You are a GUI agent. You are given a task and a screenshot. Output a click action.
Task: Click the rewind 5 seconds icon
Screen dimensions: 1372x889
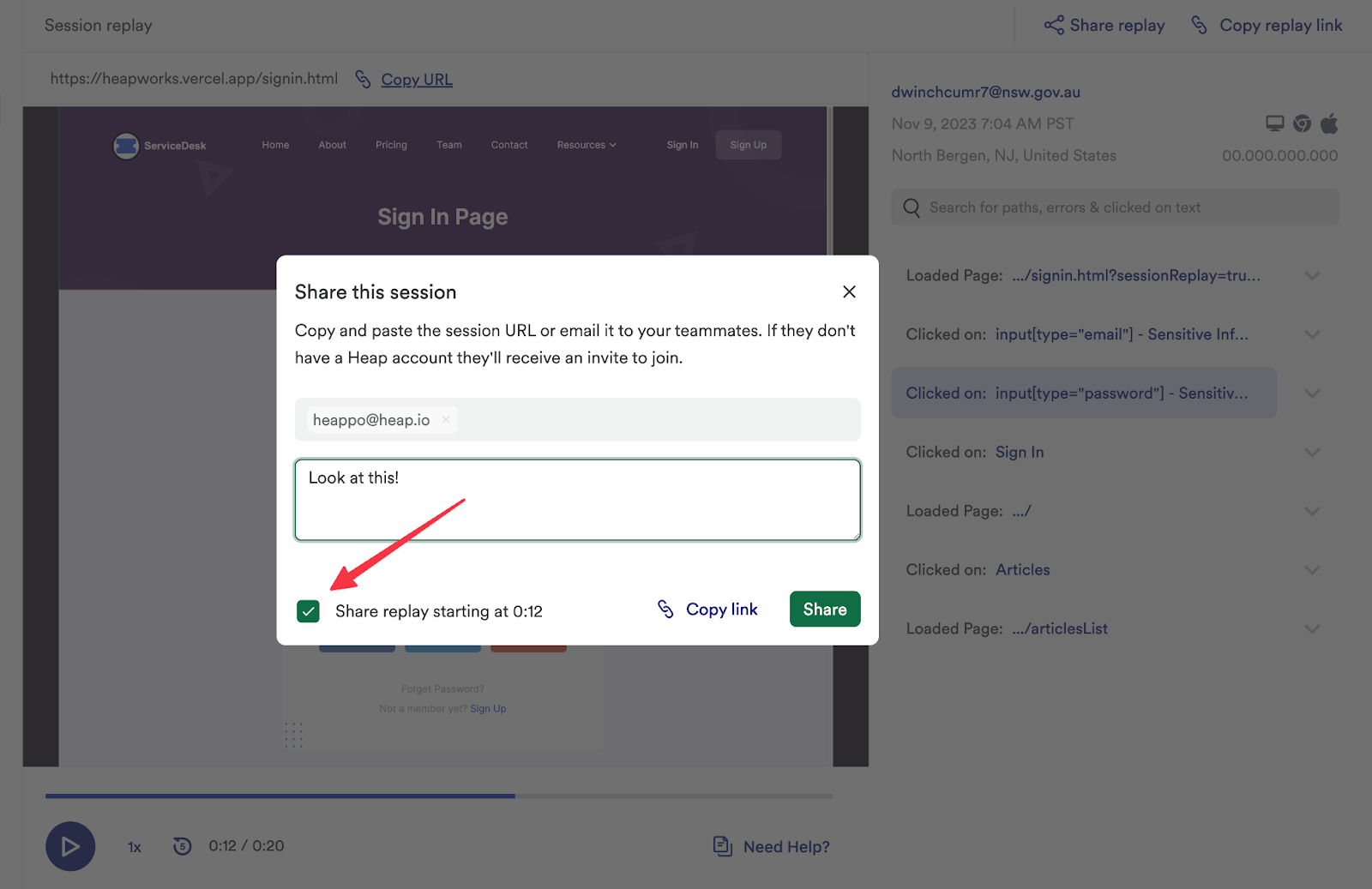point(182,846)
